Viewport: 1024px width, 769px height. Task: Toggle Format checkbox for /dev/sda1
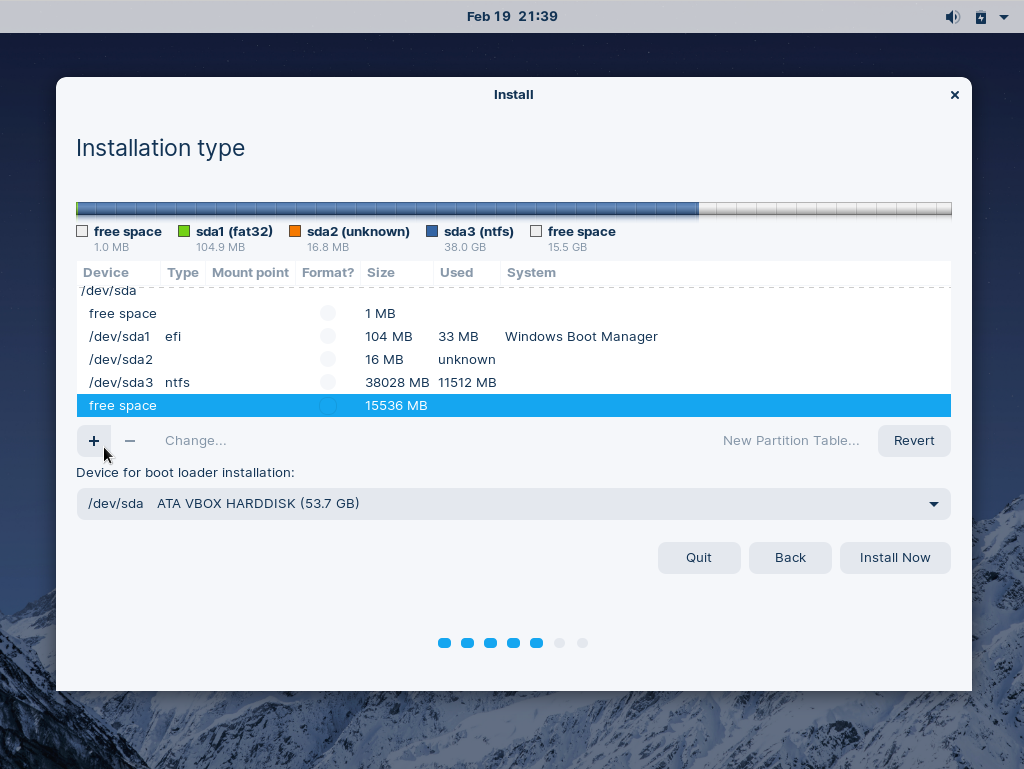pos(328,337)
